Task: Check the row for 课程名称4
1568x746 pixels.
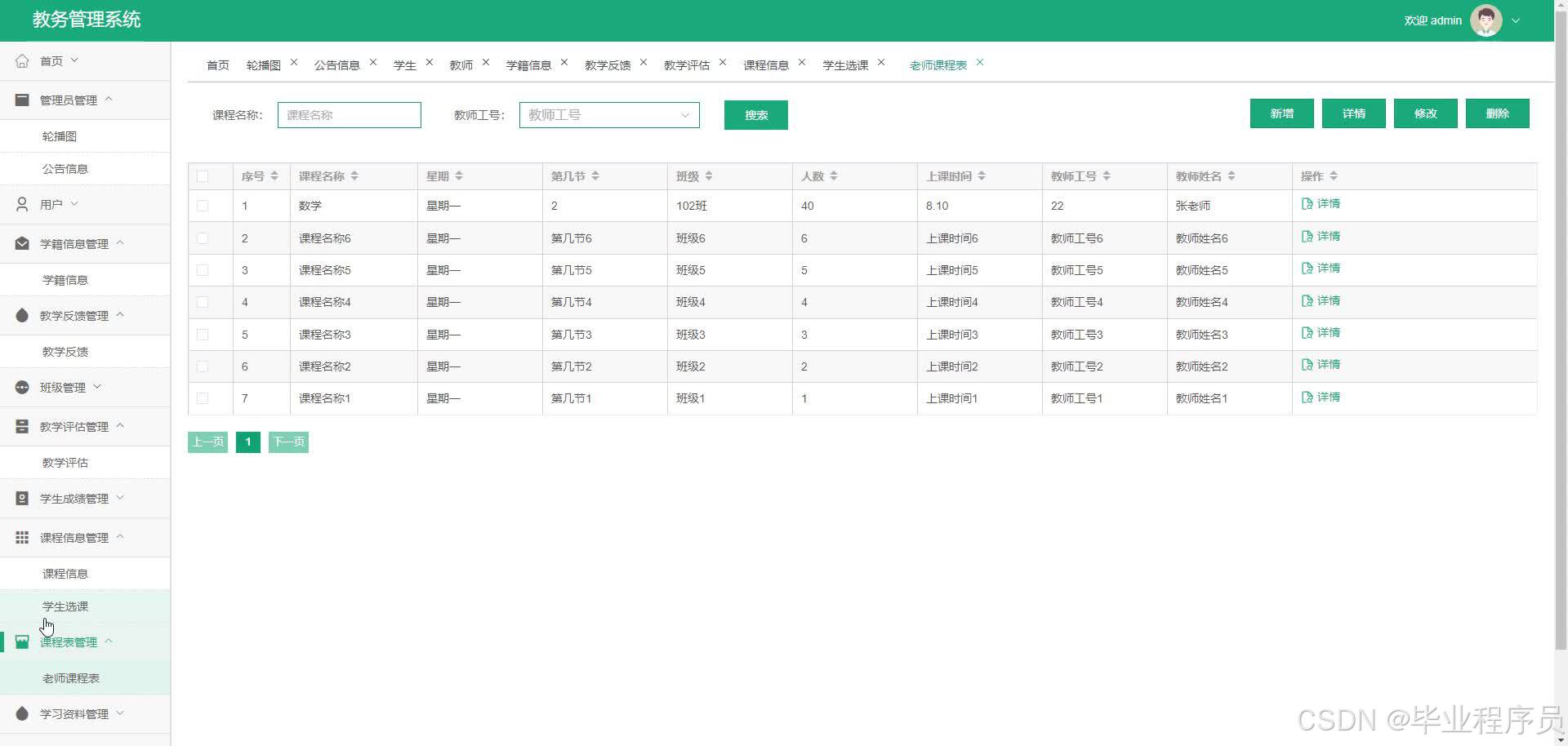Action: [x=203, y=302]
